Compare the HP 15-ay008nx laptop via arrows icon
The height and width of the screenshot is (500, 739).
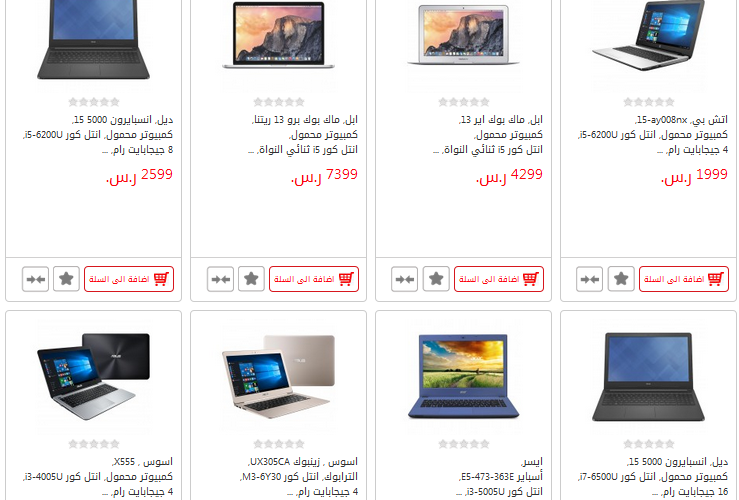coord(589,279)
